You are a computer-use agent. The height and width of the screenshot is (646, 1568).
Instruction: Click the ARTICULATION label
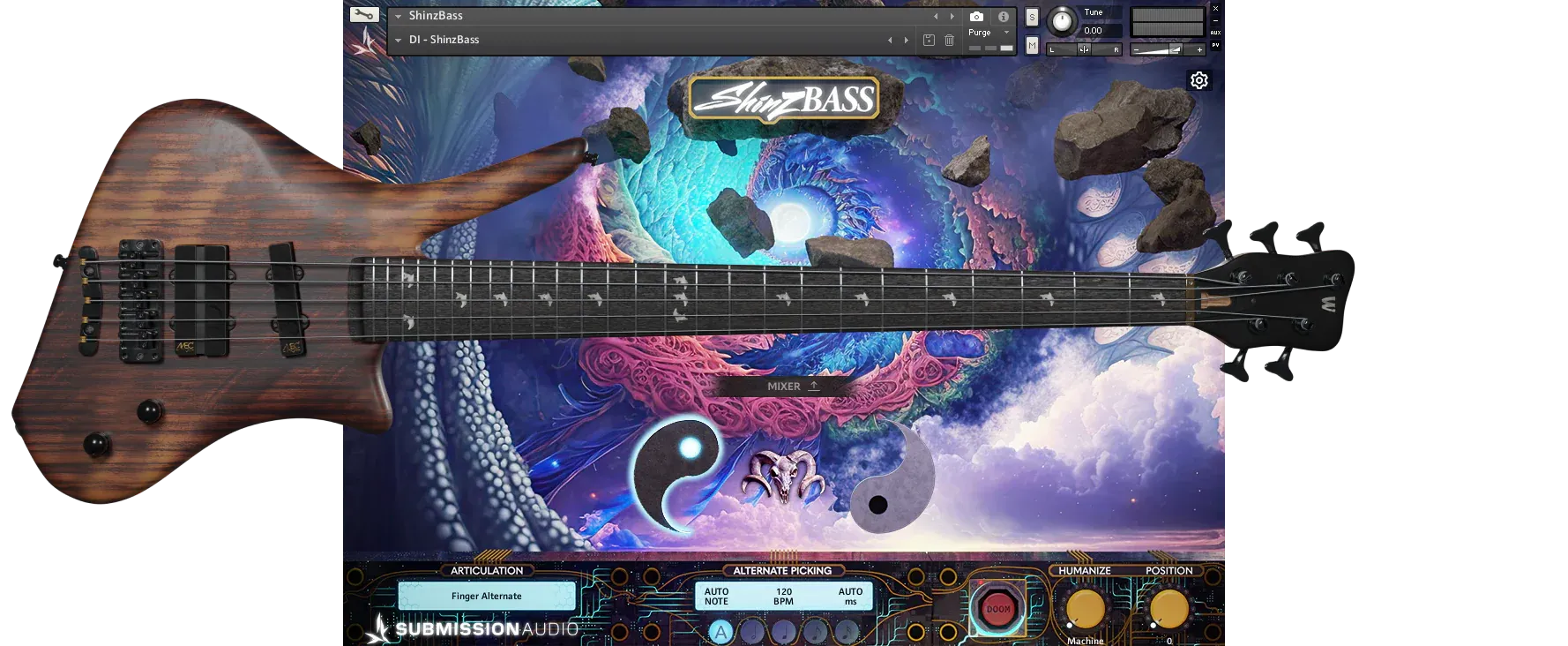487,571
